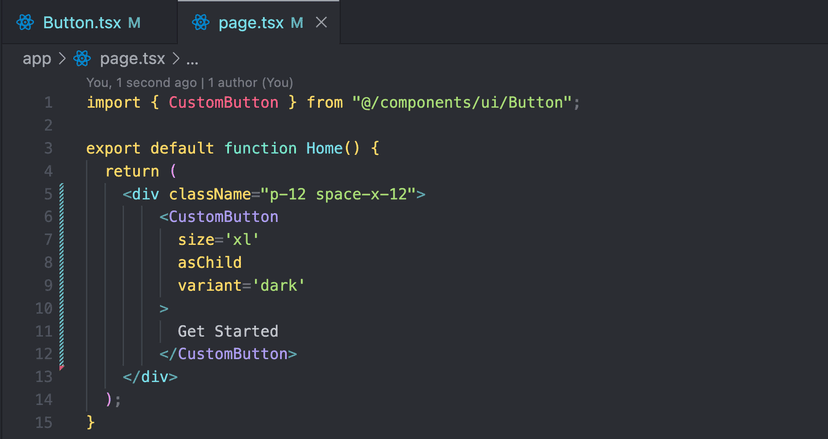Screen dimensions: 828x439
Task: Click the React icon in the breadcrumb
Action: [x=83, y=59]
